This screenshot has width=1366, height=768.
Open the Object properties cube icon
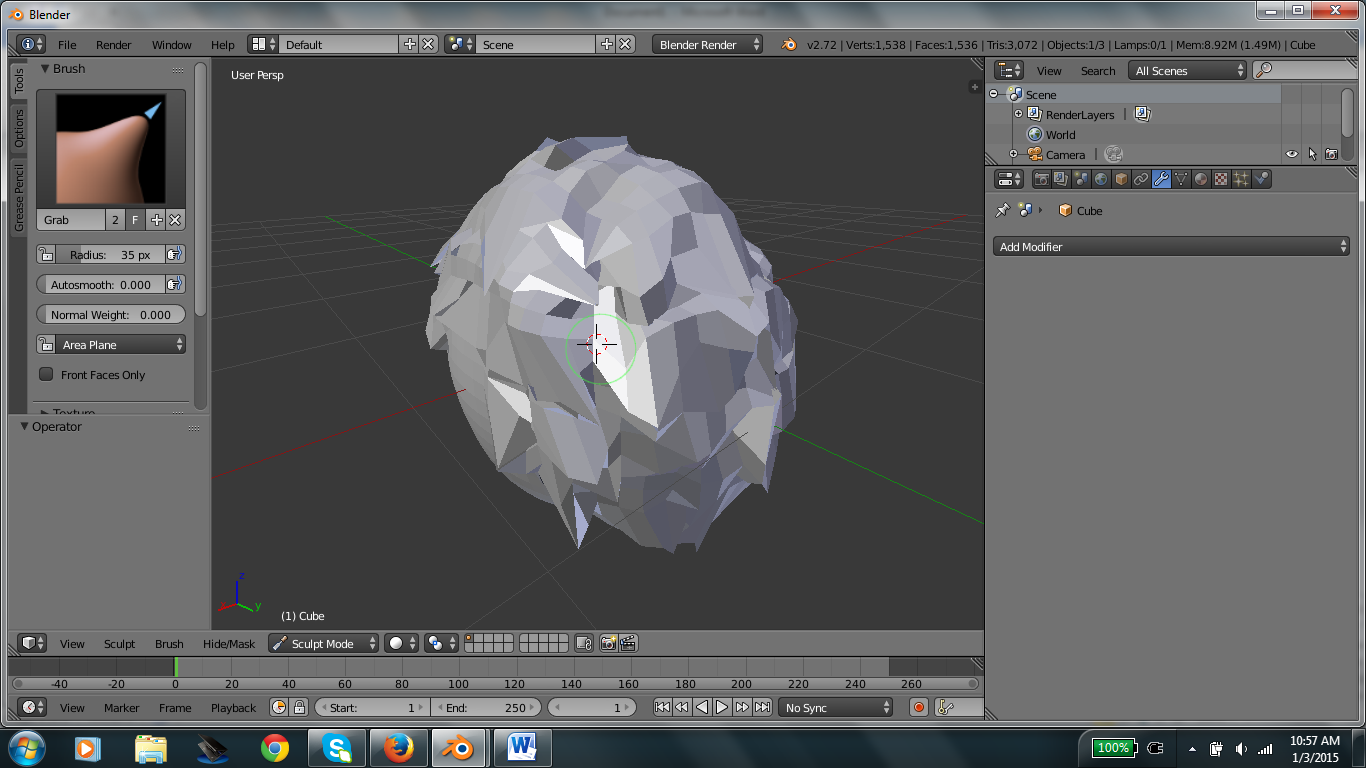coord(1121,179)
